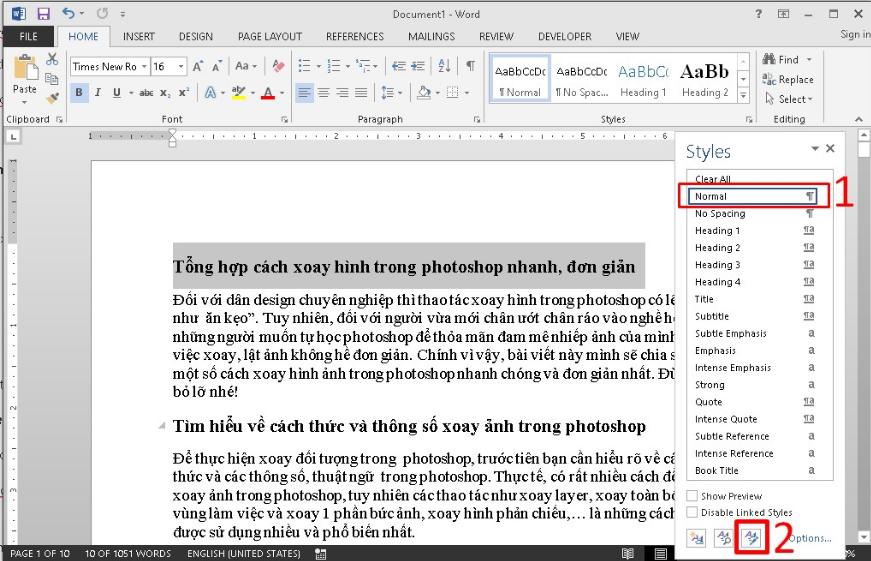The height and width of the screenshot is (561, 871).
Task: Click the Replace button in Editing group
Action: (x=788, y=80)
